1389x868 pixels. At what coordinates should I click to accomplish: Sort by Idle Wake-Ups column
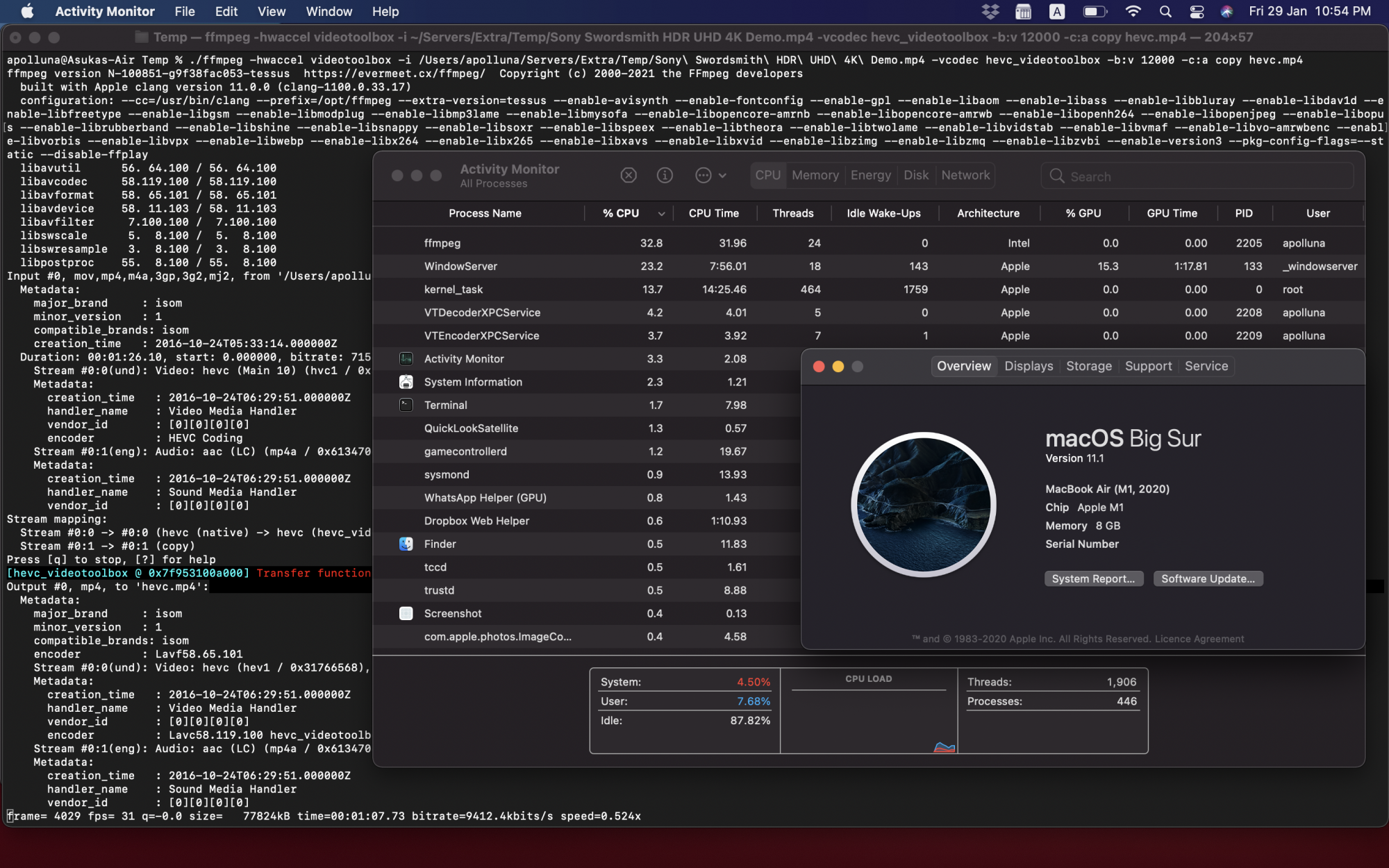883,213
